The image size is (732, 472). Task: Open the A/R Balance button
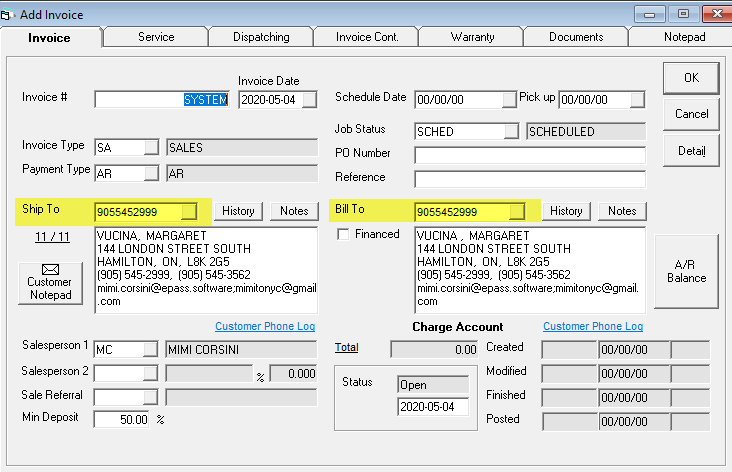686,271
